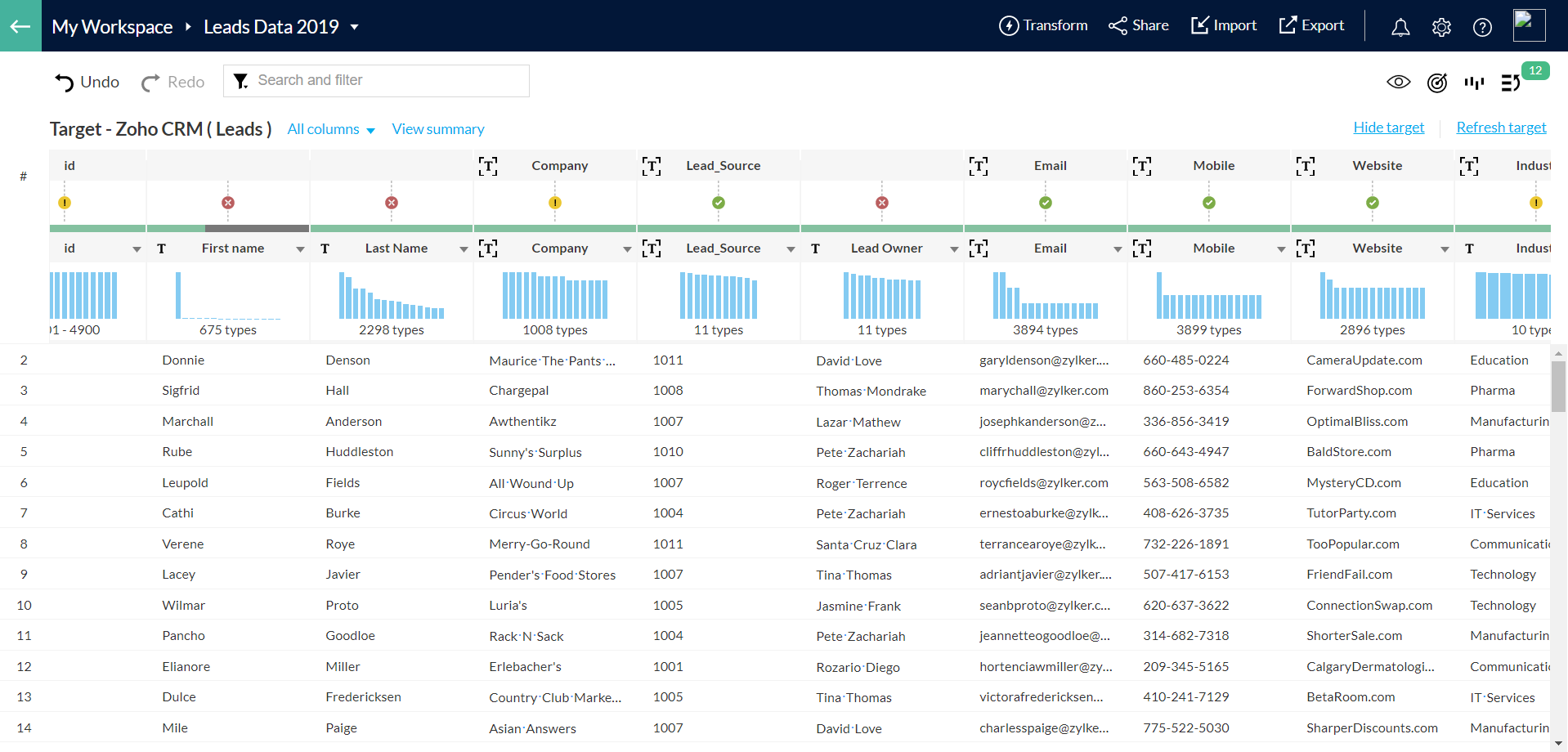The height and width of the screenshot is (752, 1568).
Task: Click the vertical scrollbar thumb
Action: pyautogui.click(x=1558, y=386)
